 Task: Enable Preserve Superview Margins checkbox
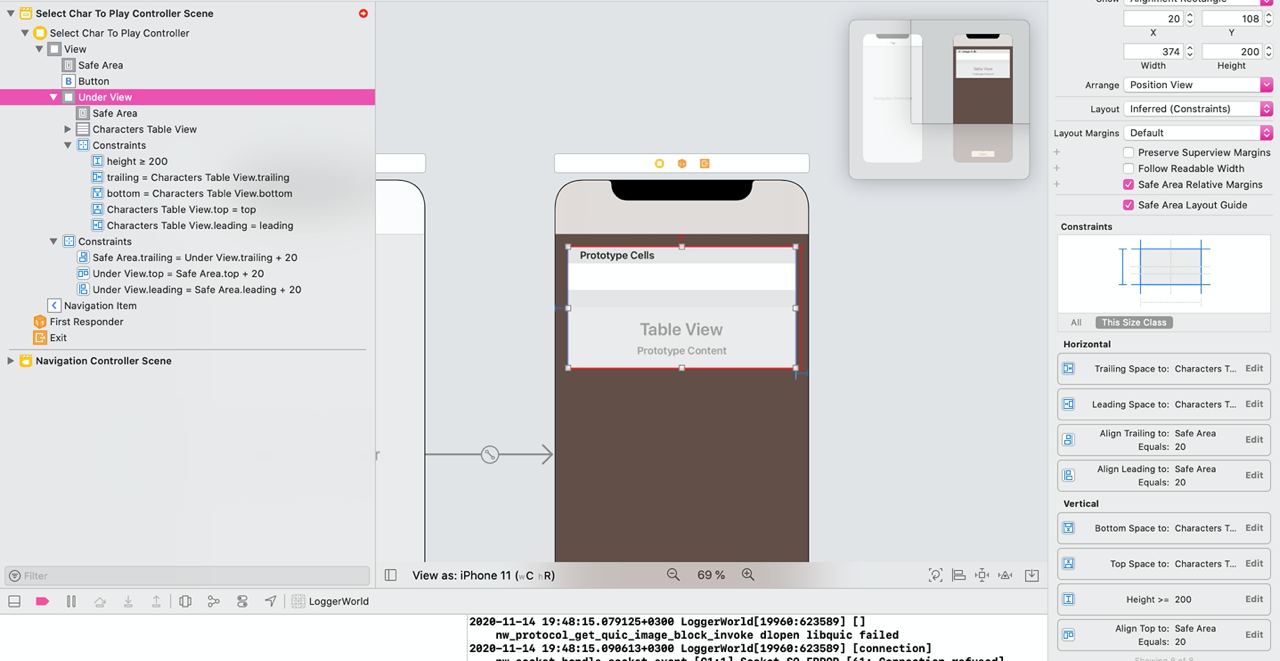click(x=1128, y=153)
